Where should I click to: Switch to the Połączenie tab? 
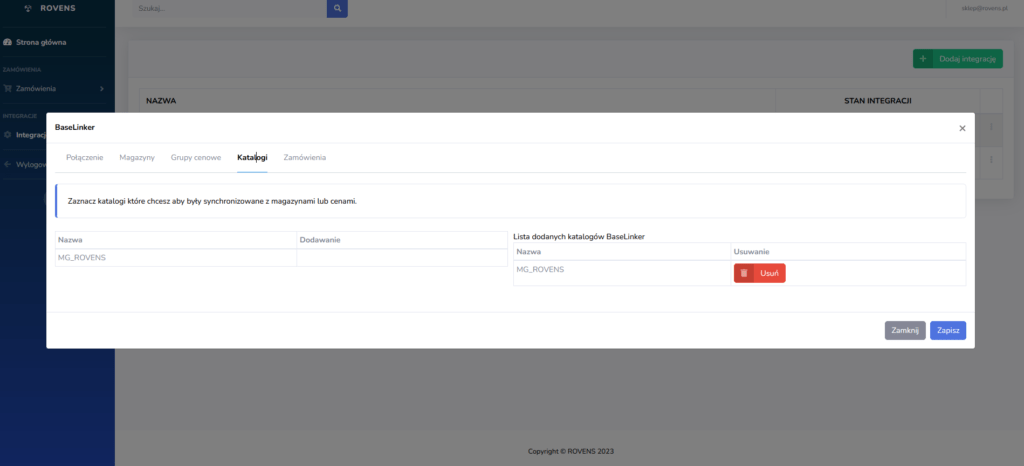coord(85,157)
